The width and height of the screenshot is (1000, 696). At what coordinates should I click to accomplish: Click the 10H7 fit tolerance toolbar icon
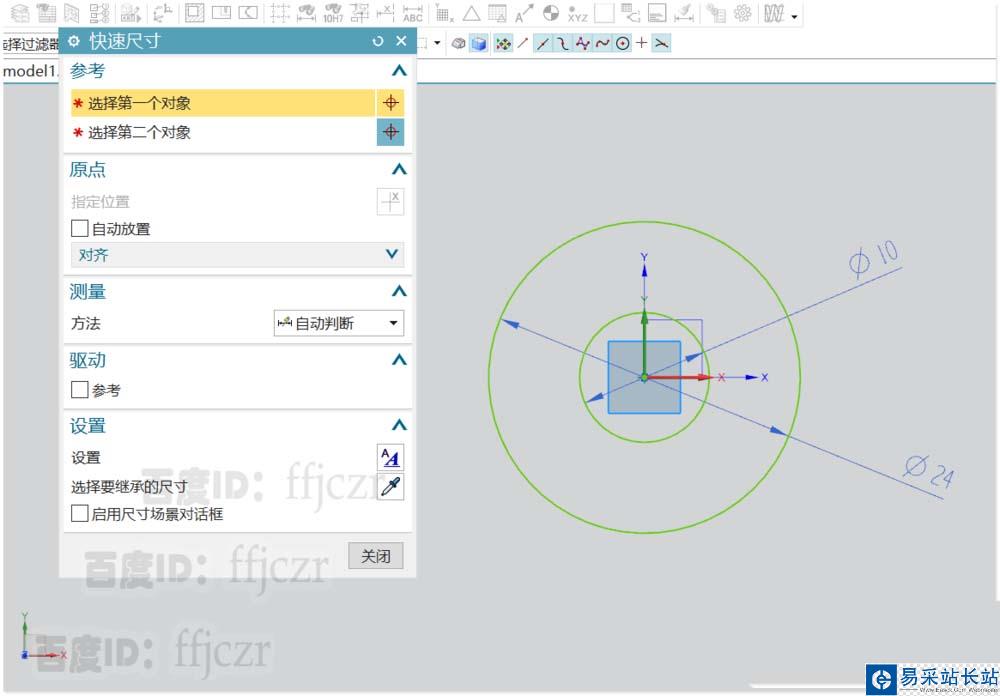point(333,13)
